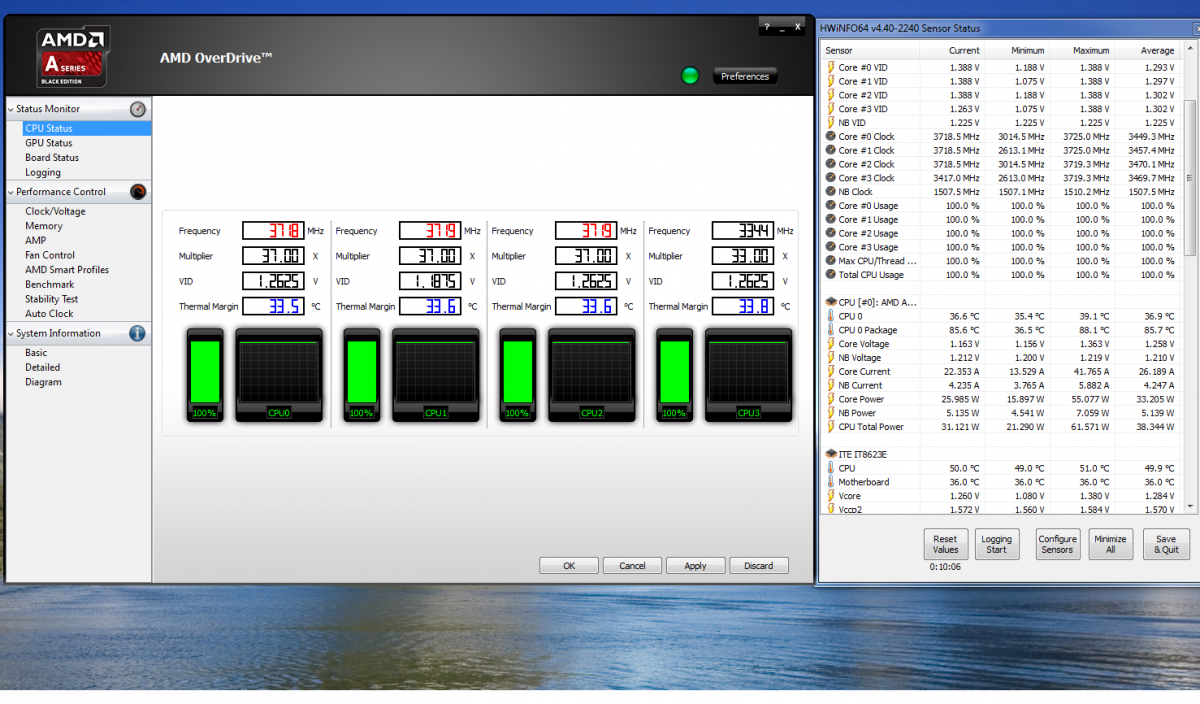1200x704 pixels.
Task: Click the Apply button
Action: click(695, 566)
